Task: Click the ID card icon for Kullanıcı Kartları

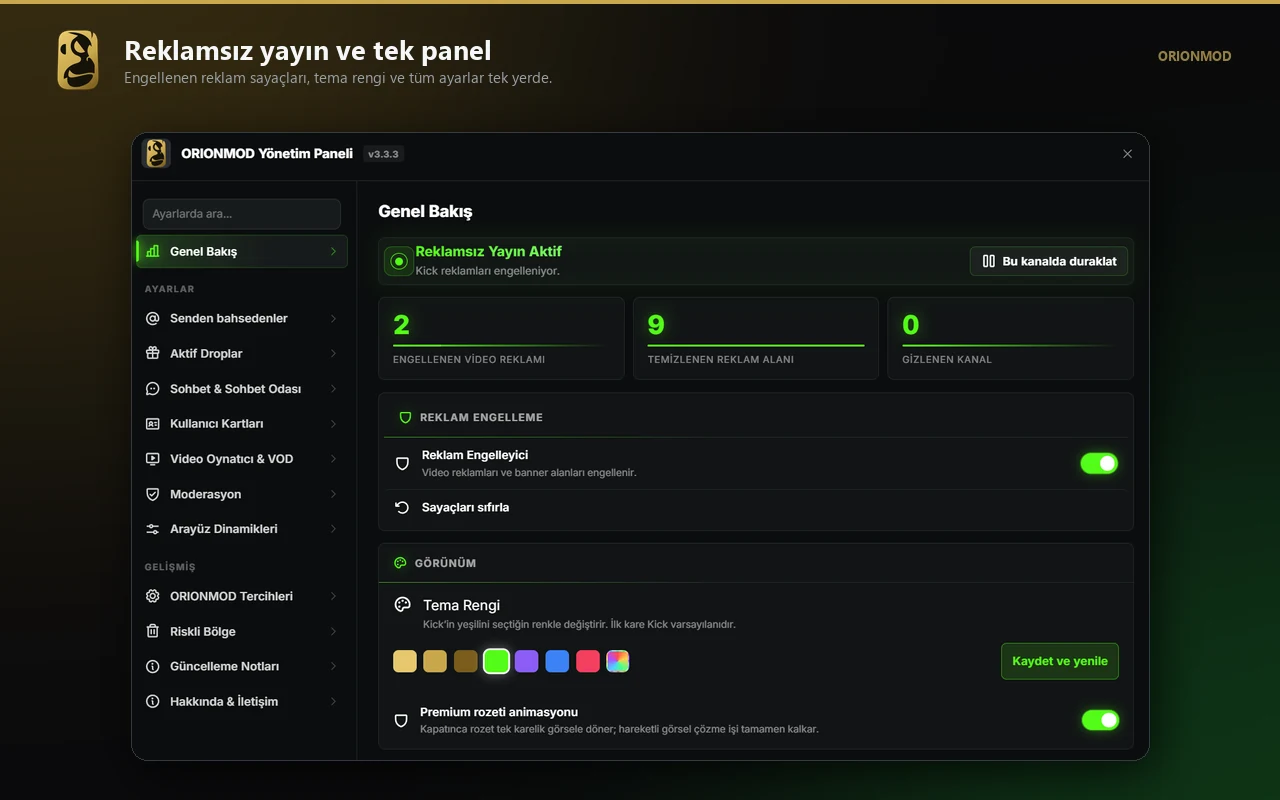Action: tap(153, 423)
